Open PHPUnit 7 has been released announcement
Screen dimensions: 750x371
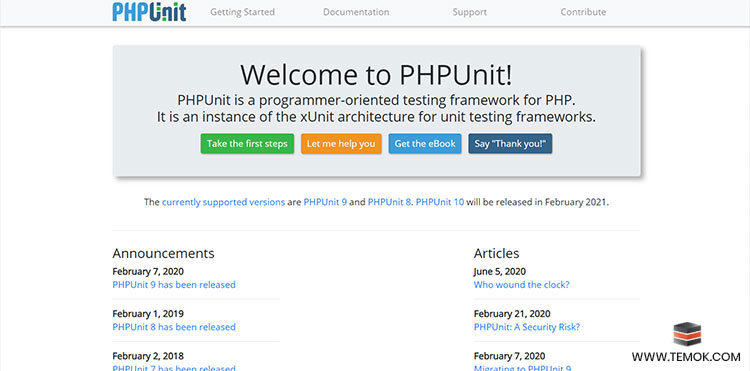174,368
